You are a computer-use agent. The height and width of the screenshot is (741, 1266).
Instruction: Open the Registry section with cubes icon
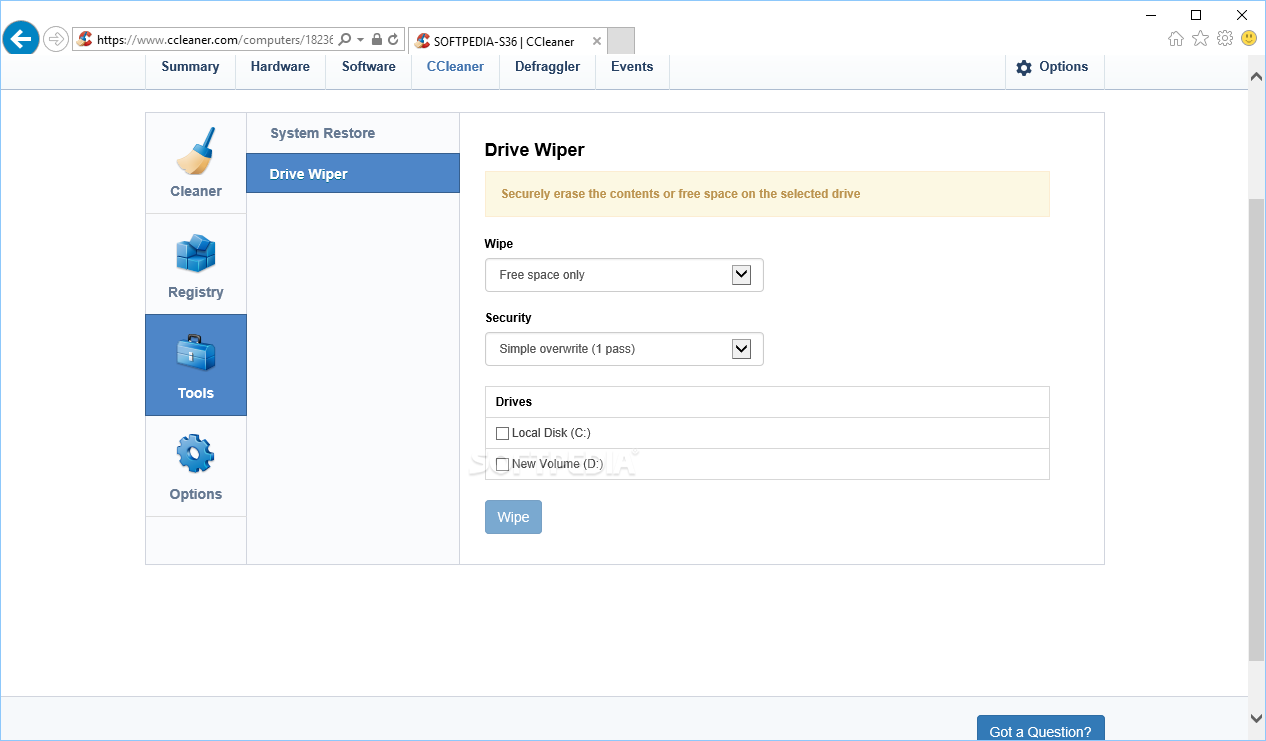[x=196, y=265]
